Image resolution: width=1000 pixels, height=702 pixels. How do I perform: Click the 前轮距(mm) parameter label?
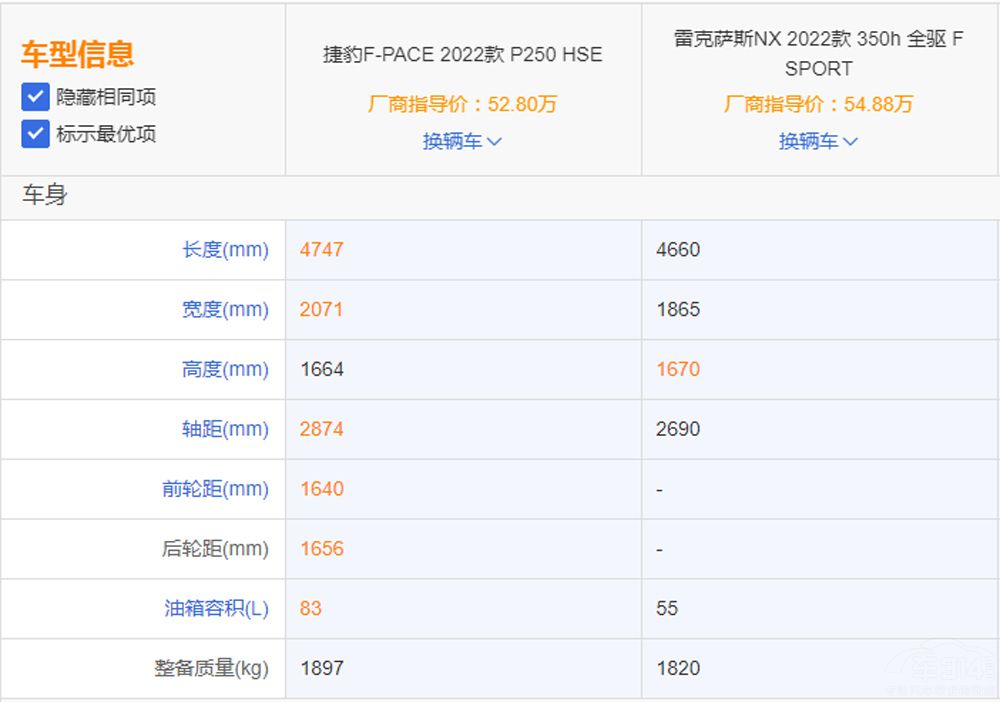(215, 489)
